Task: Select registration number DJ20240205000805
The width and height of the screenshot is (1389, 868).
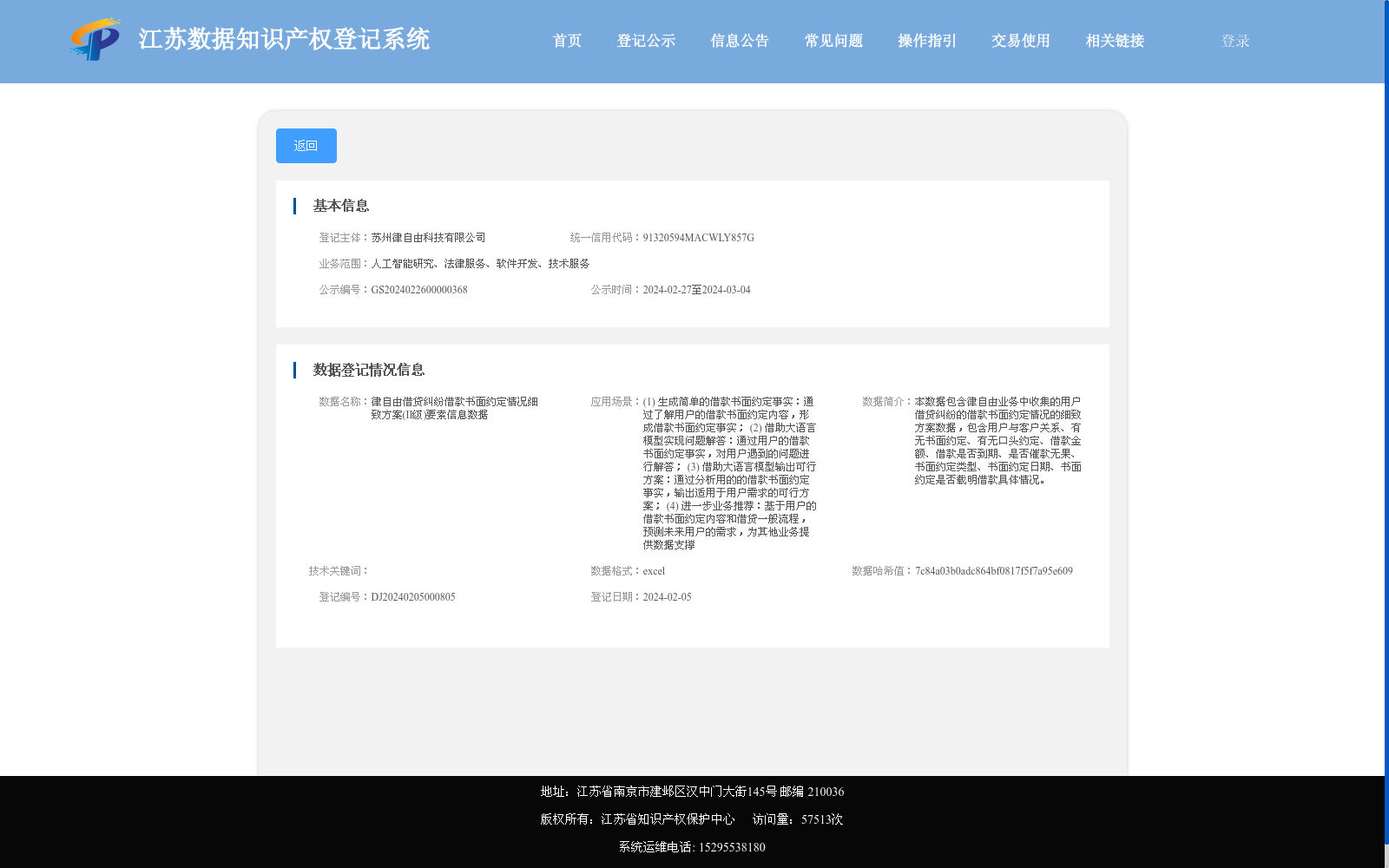Action: pos(413,597)
